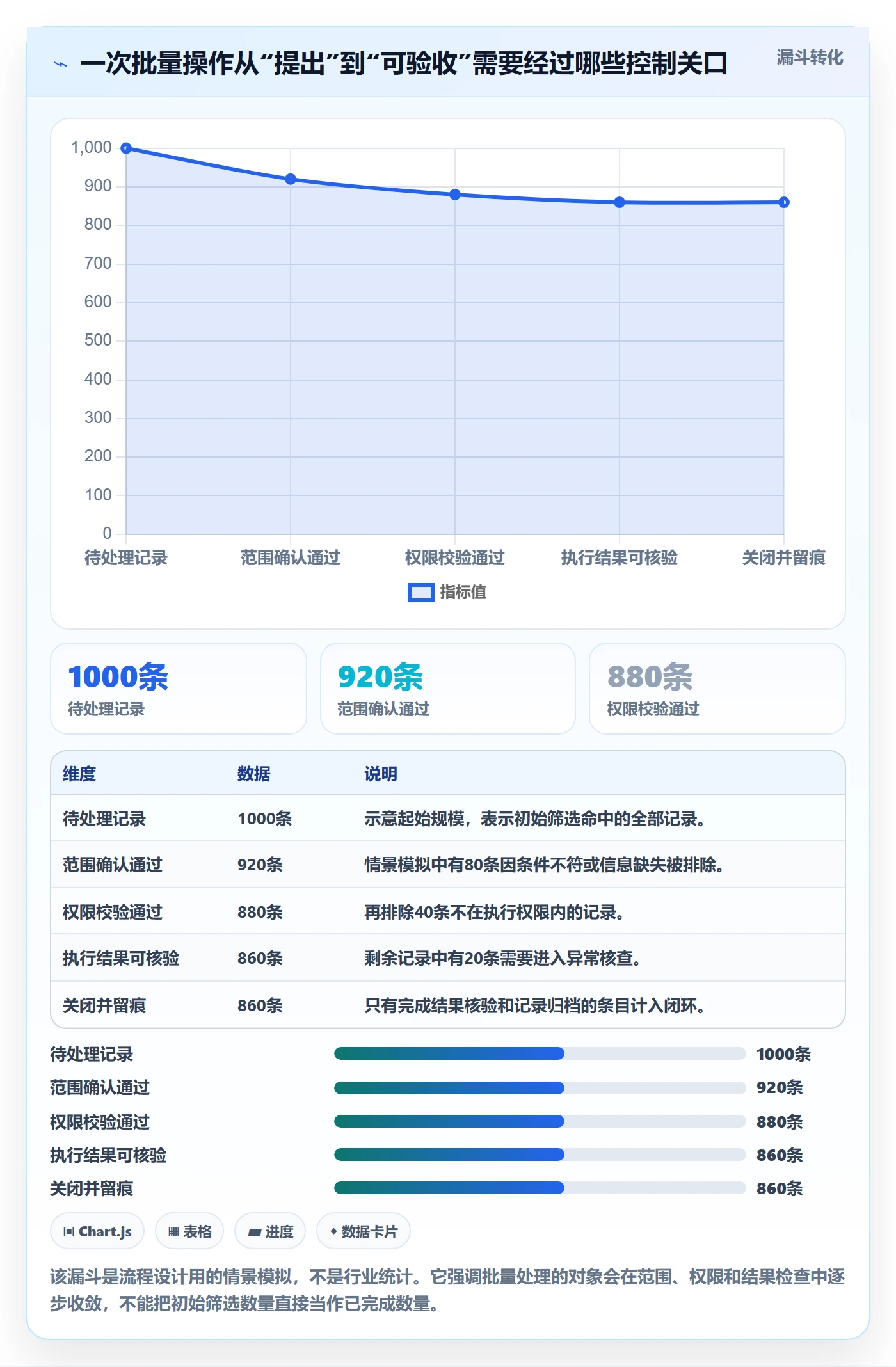Click the chart data point for 关闭并留痕
Screen dimensions: 896x1367
pos(784,202)
